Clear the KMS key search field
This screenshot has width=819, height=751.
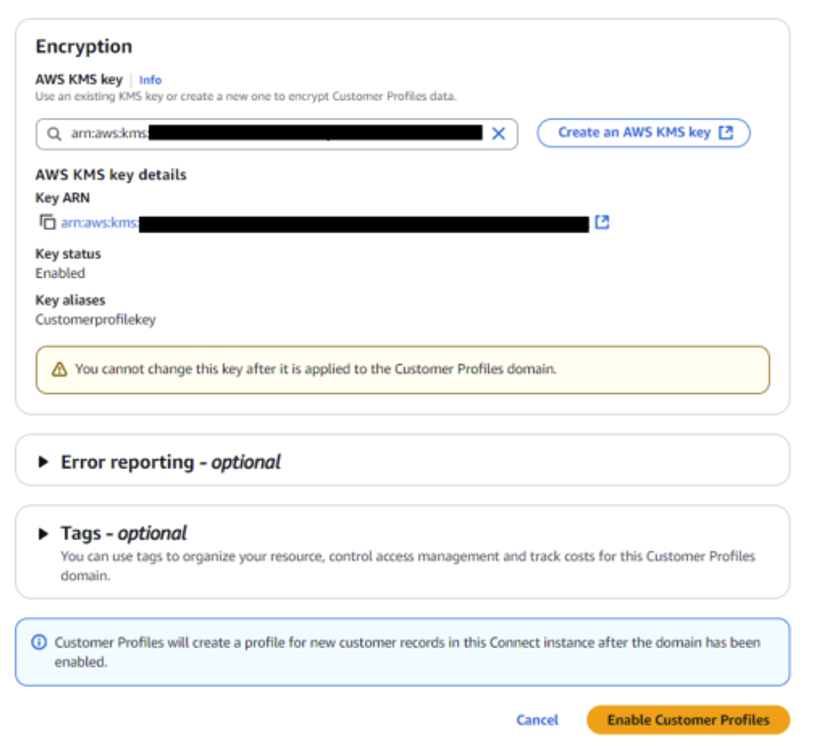click(498, 134)
